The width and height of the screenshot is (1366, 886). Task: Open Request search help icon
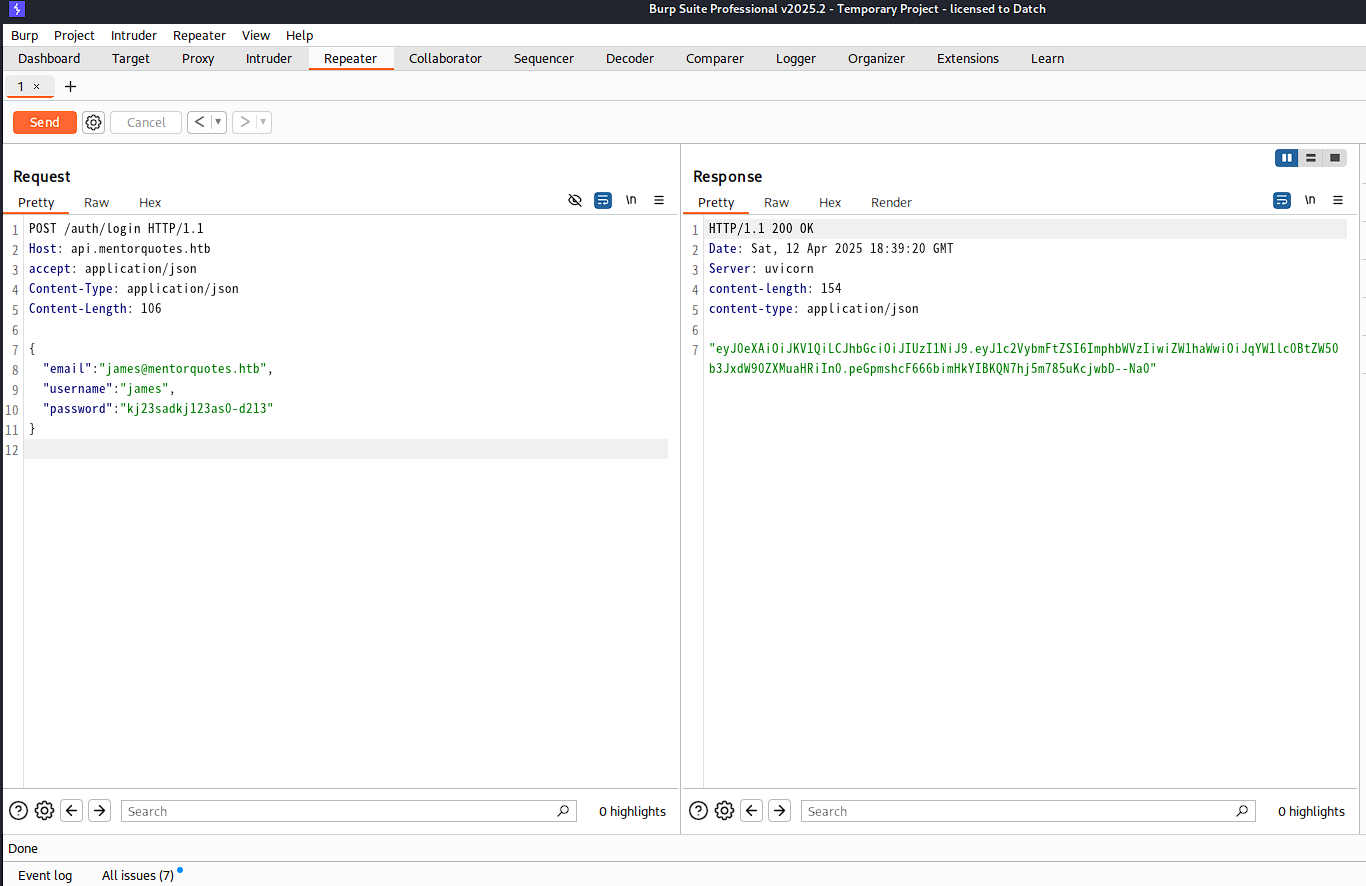pos(18,811)
